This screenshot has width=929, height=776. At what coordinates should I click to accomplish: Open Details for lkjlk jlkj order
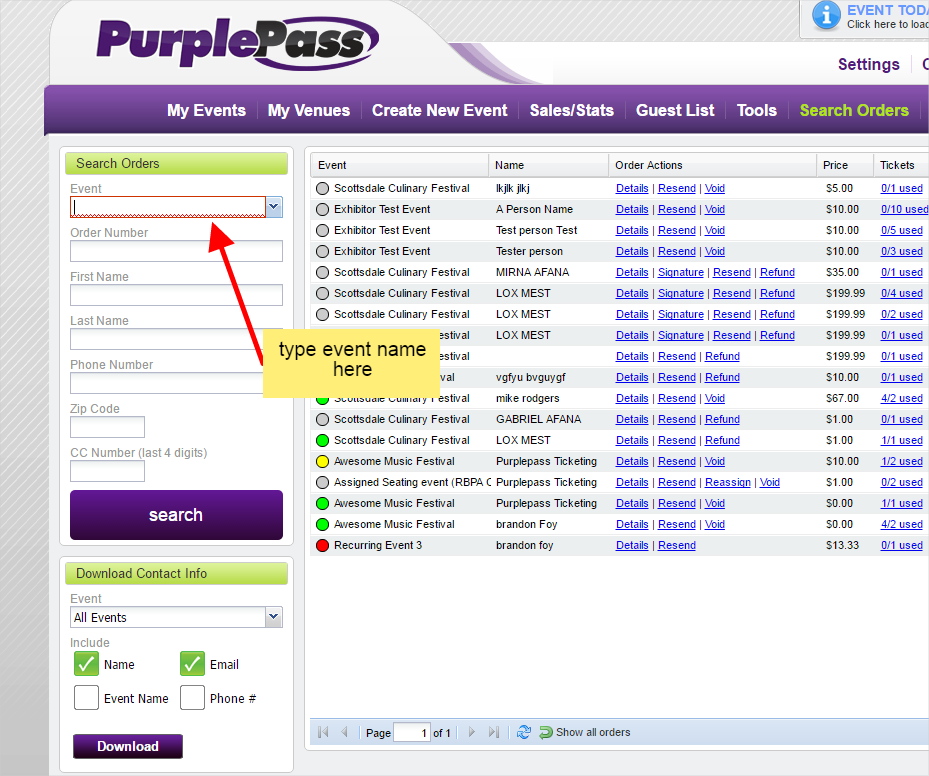point(632,188)
